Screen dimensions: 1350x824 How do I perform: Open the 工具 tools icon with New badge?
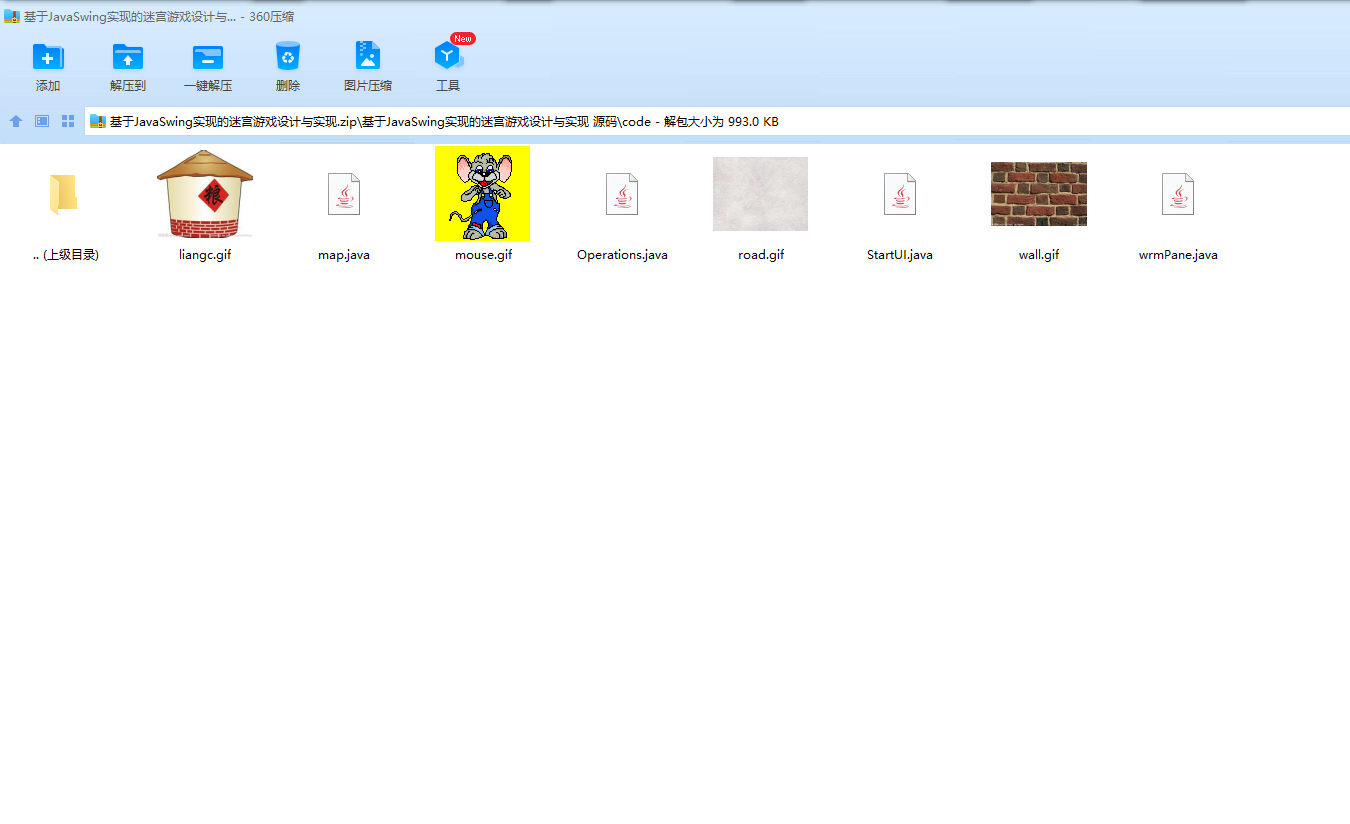click(x=448, y=56)
